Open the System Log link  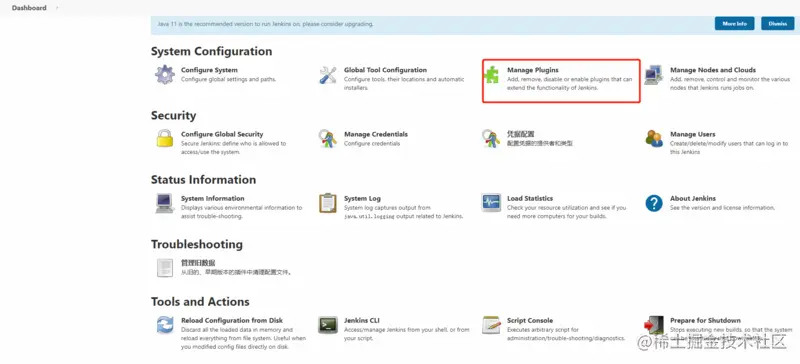click(x=362, y=198)
